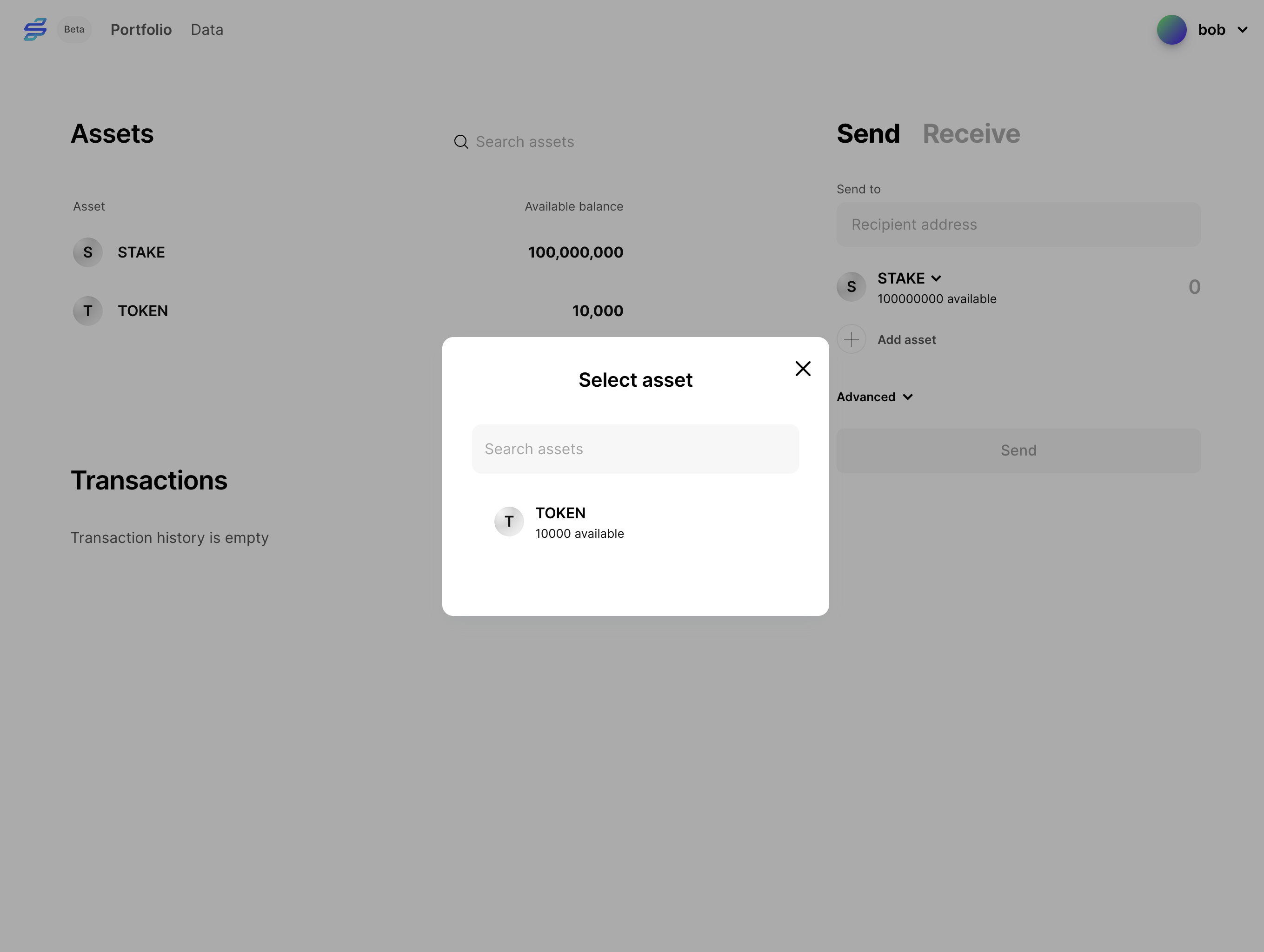Click the Add asset option

coord(906,339)
